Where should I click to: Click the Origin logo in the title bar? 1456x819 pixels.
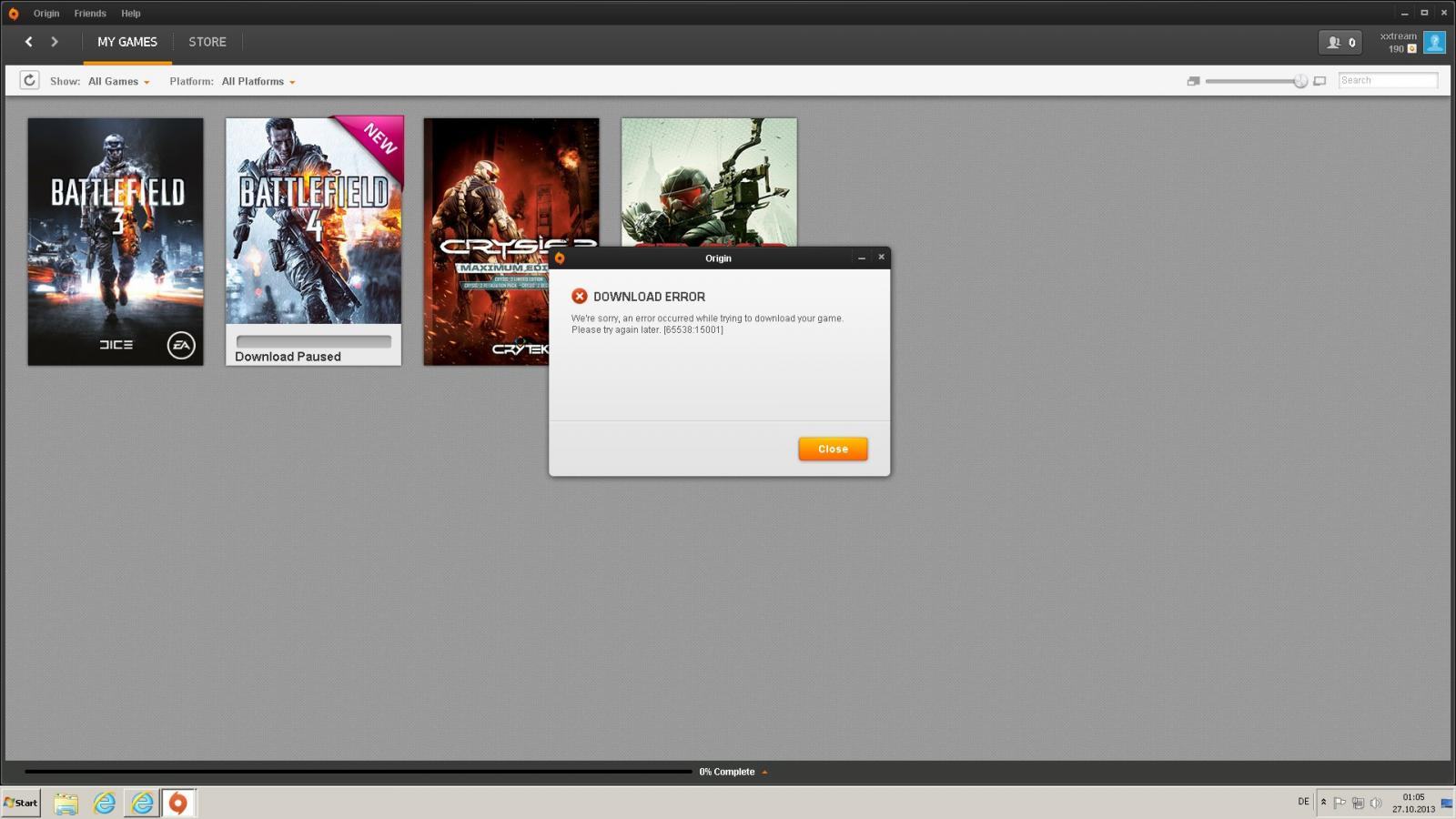tap(14, 14)
